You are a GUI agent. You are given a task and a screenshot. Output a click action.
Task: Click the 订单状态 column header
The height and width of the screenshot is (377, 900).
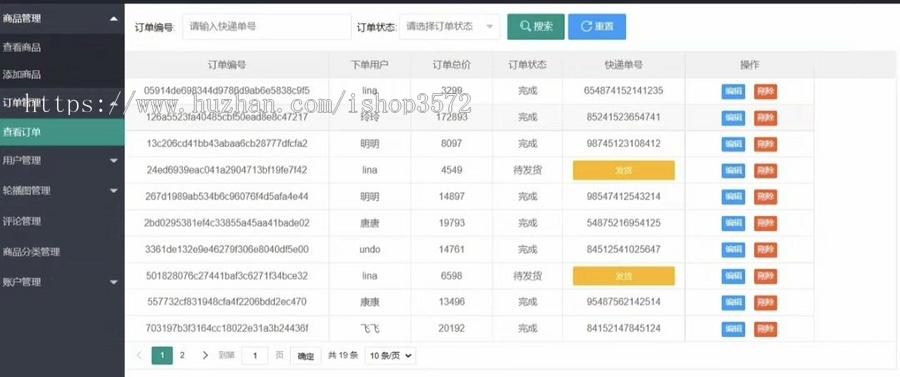tap(527, 65)
